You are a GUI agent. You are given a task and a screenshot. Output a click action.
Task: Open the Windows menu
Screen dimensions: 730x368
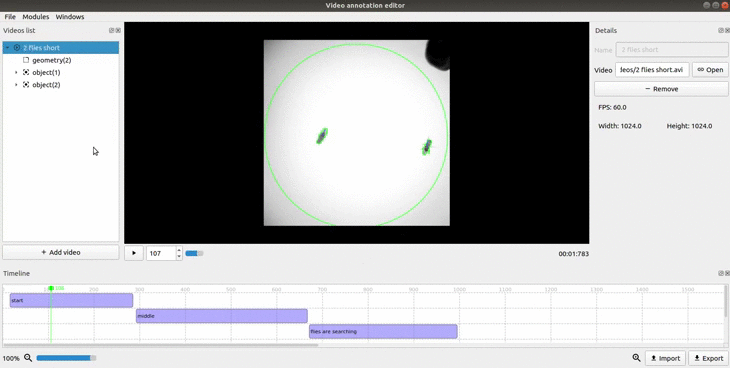point(70,17)
